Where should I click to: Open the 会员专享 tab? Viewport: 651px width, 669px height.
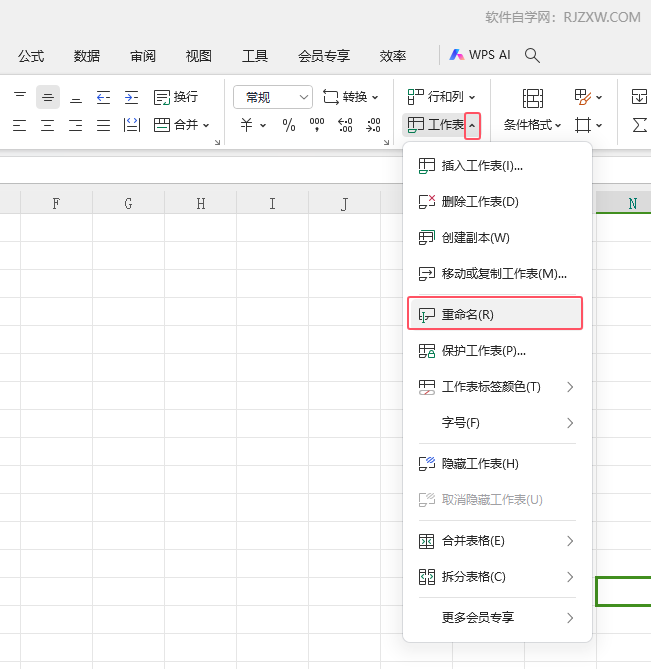coord(324,56)
